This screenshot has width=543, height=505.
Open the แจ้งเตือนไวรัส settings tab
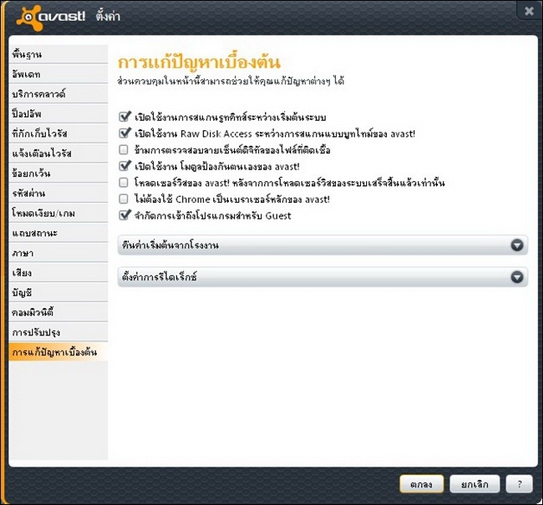[x=59, y=153]
